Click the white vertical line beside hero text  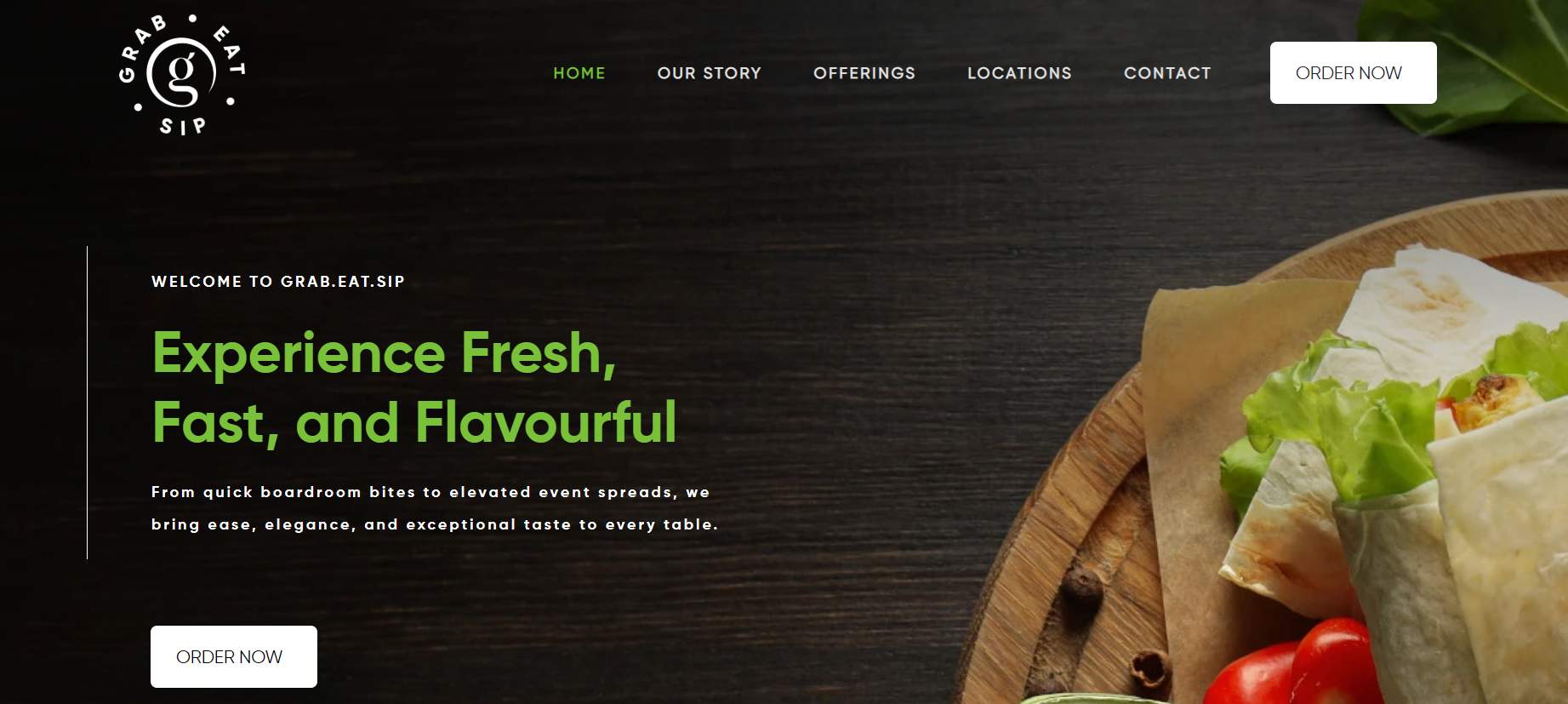87,403
